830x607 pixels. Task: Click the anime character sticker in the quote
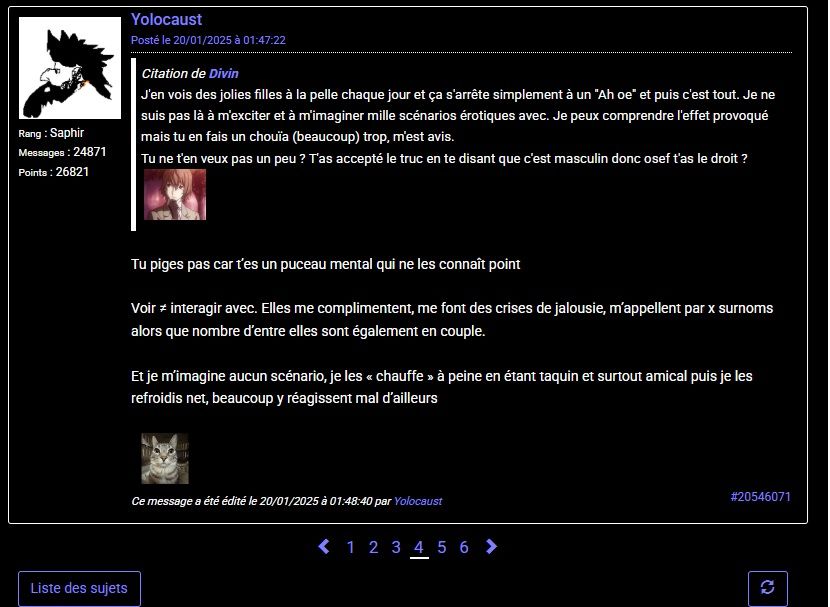(175, 194)
